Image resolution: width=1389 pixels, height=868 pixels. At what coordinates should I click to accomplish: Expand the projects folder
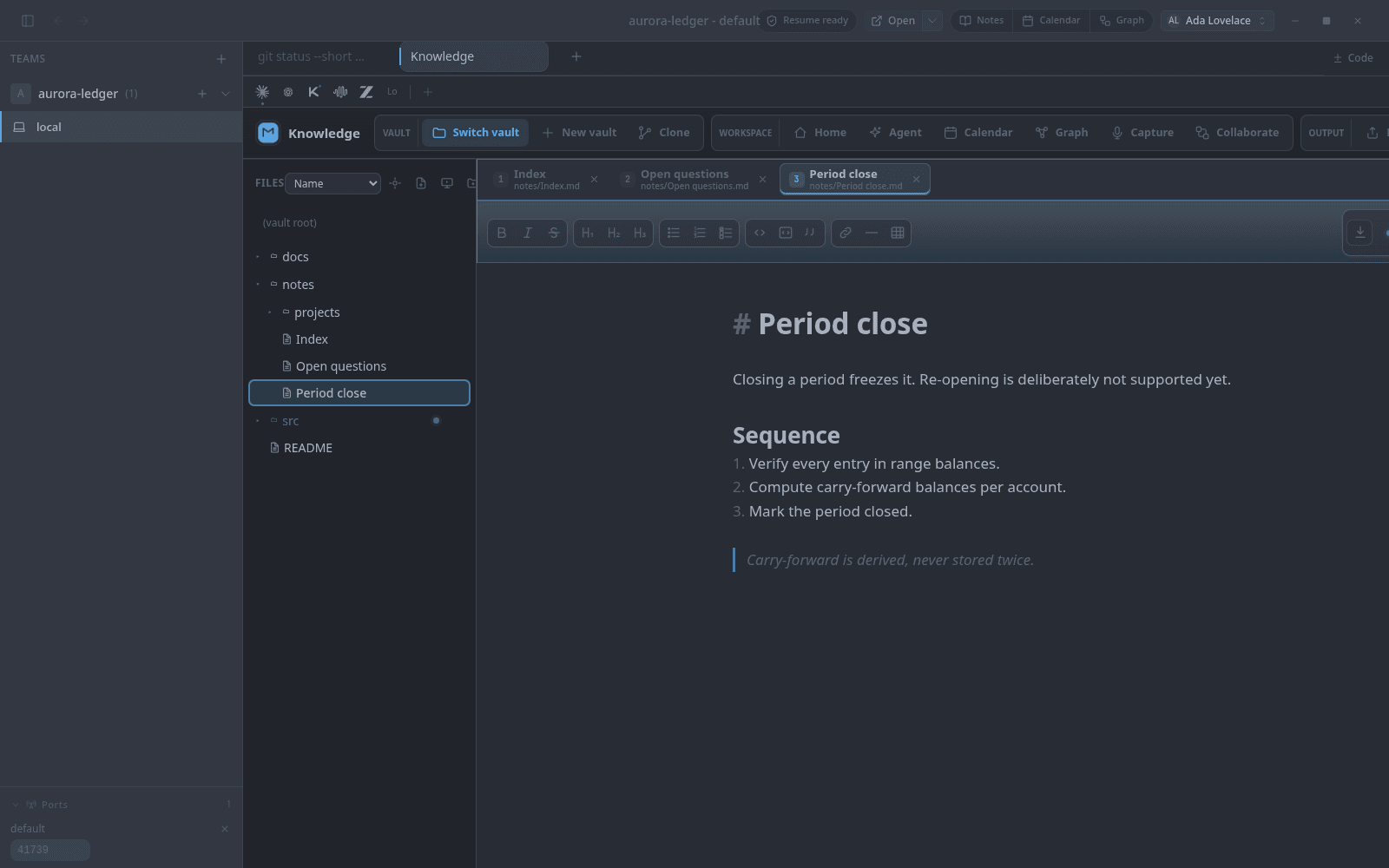(270, 312)
